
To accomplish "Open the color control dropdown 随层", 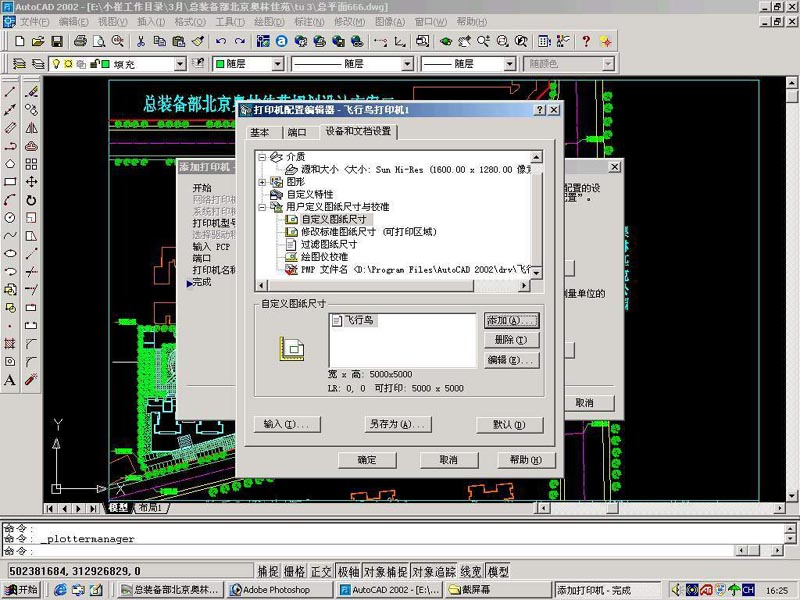I will point(278,64).
